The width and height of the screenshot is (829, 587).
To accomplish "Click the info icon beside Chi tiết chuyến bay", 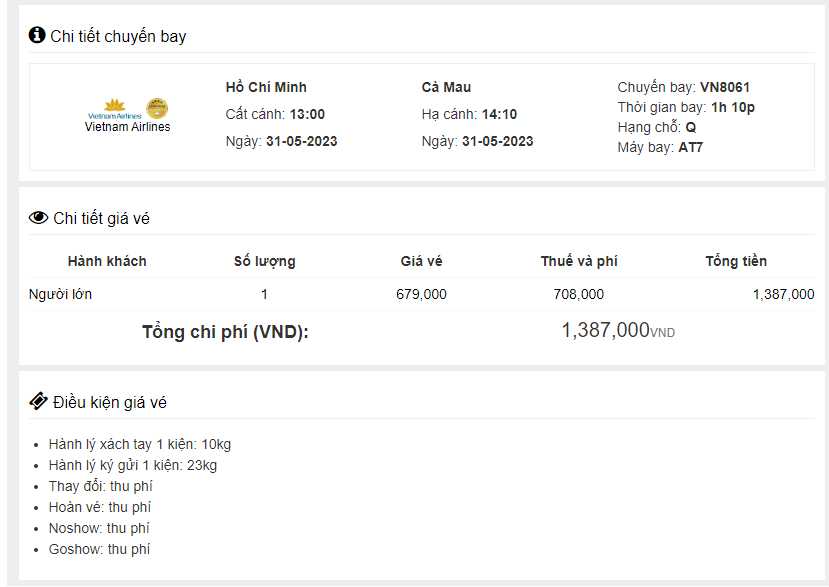I will [x=37, y=35].
